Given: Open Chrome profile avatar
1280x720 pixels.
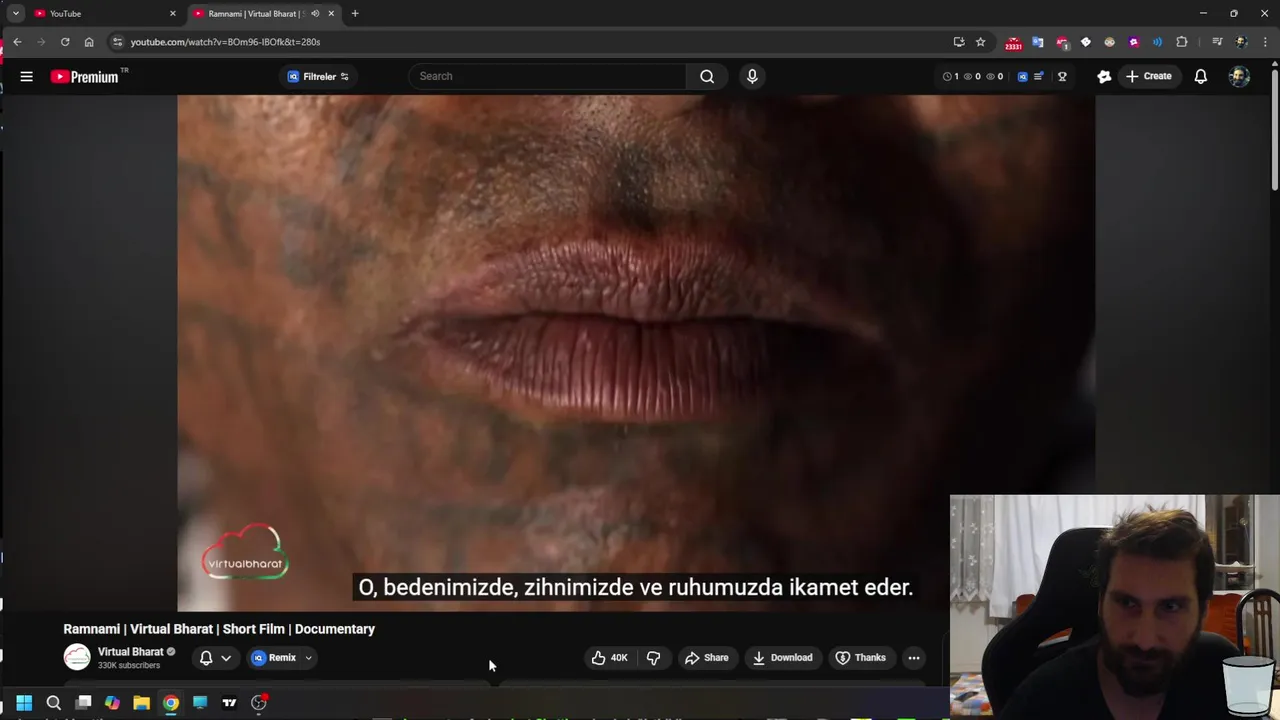Looking at the screenshot, I should point(1242,42).
